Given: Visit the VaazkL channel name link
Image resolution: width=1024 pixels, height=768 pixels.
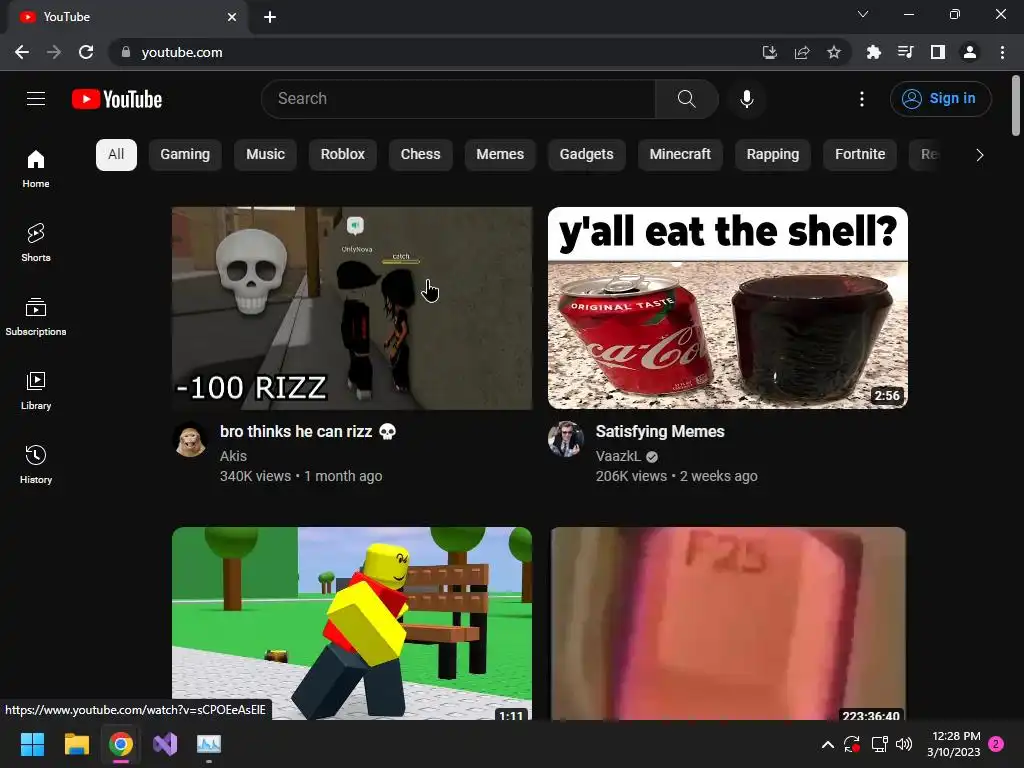Looking at the screenshot, I should click(618, 456).
